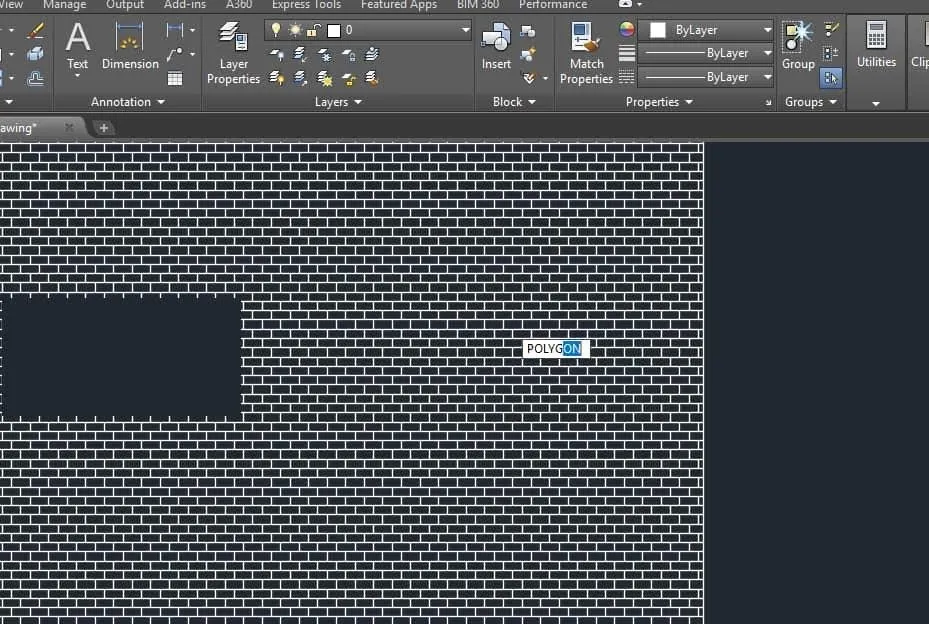929x624 pixels.
Task: Open the Output ribbon tab
Action: click(125, 5)
